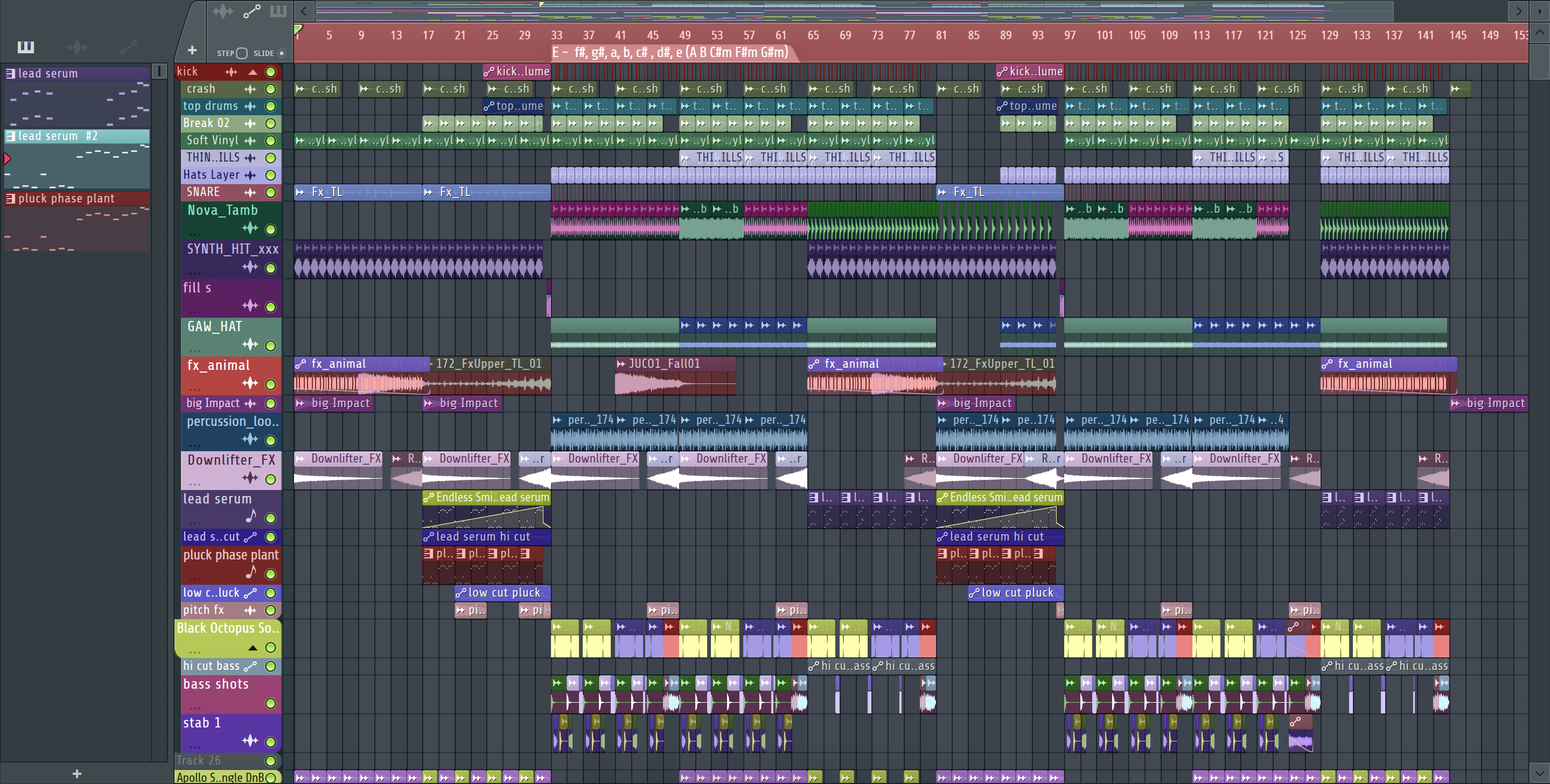The image size is (1550, 784).
Task: Click the hi cut bass automation icon
Action: [x=250, y=666]
